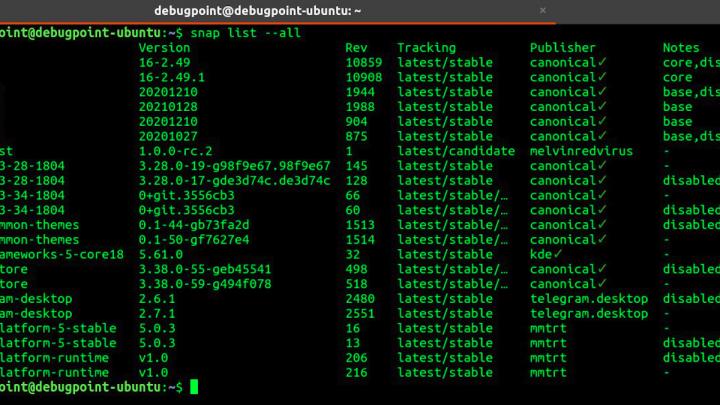Click version 5.61.0 in frameworks row

point(163,254)
